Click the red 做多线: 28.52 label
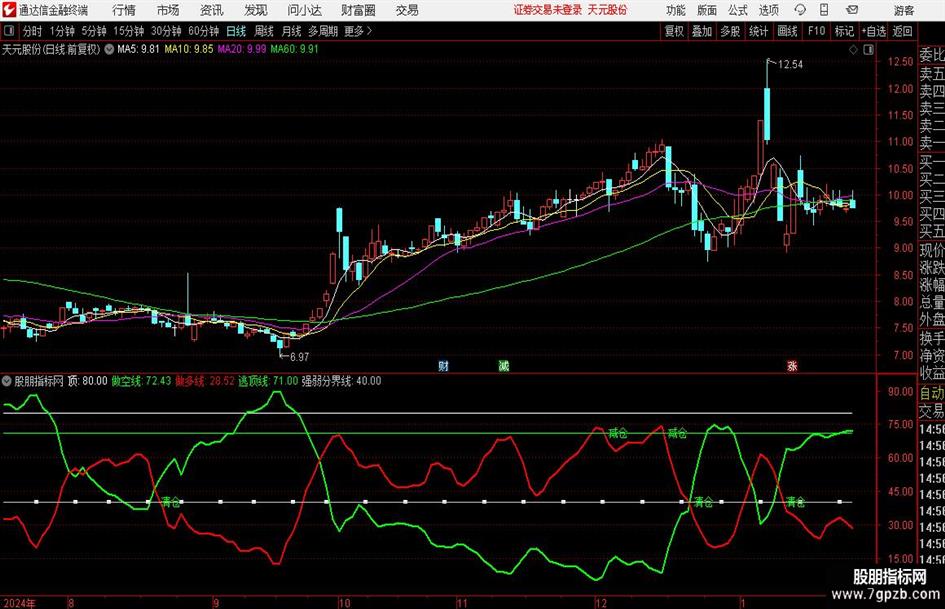The image size is (945, 609). (205, 381)
